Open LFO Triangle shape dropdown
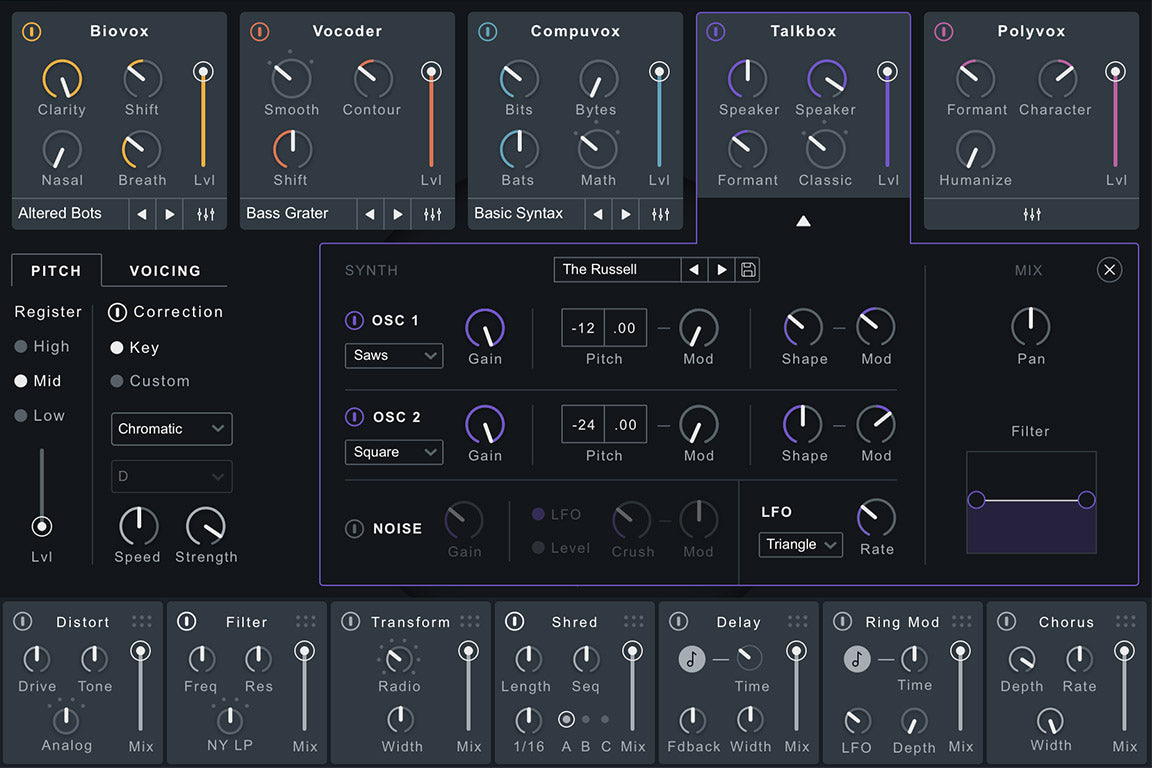The image size is (1152, 768). click(800, 545)
